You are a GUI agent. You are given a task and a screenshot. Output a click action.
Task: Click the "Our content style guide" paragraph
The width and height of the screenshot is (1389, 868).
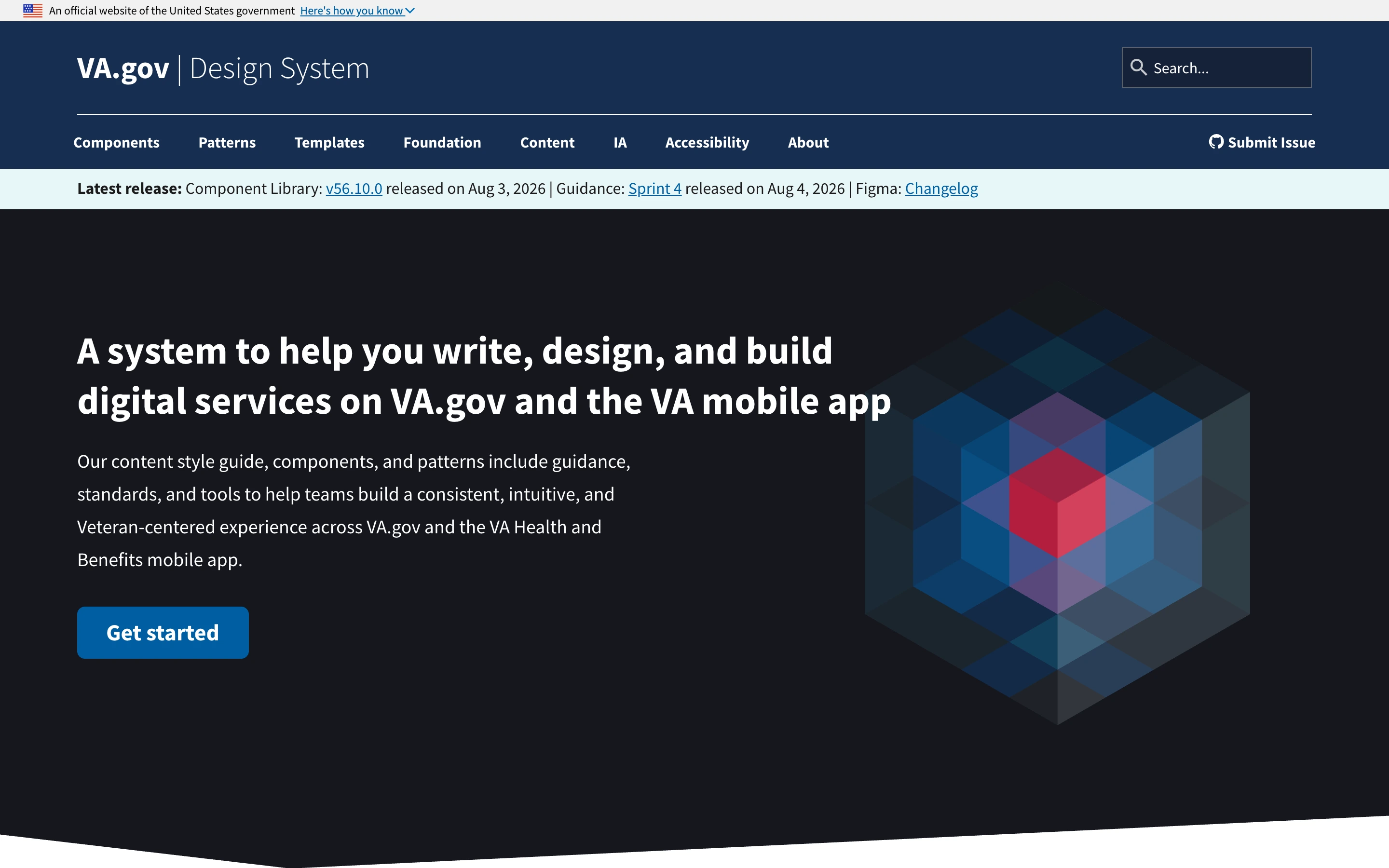[354, 510]
